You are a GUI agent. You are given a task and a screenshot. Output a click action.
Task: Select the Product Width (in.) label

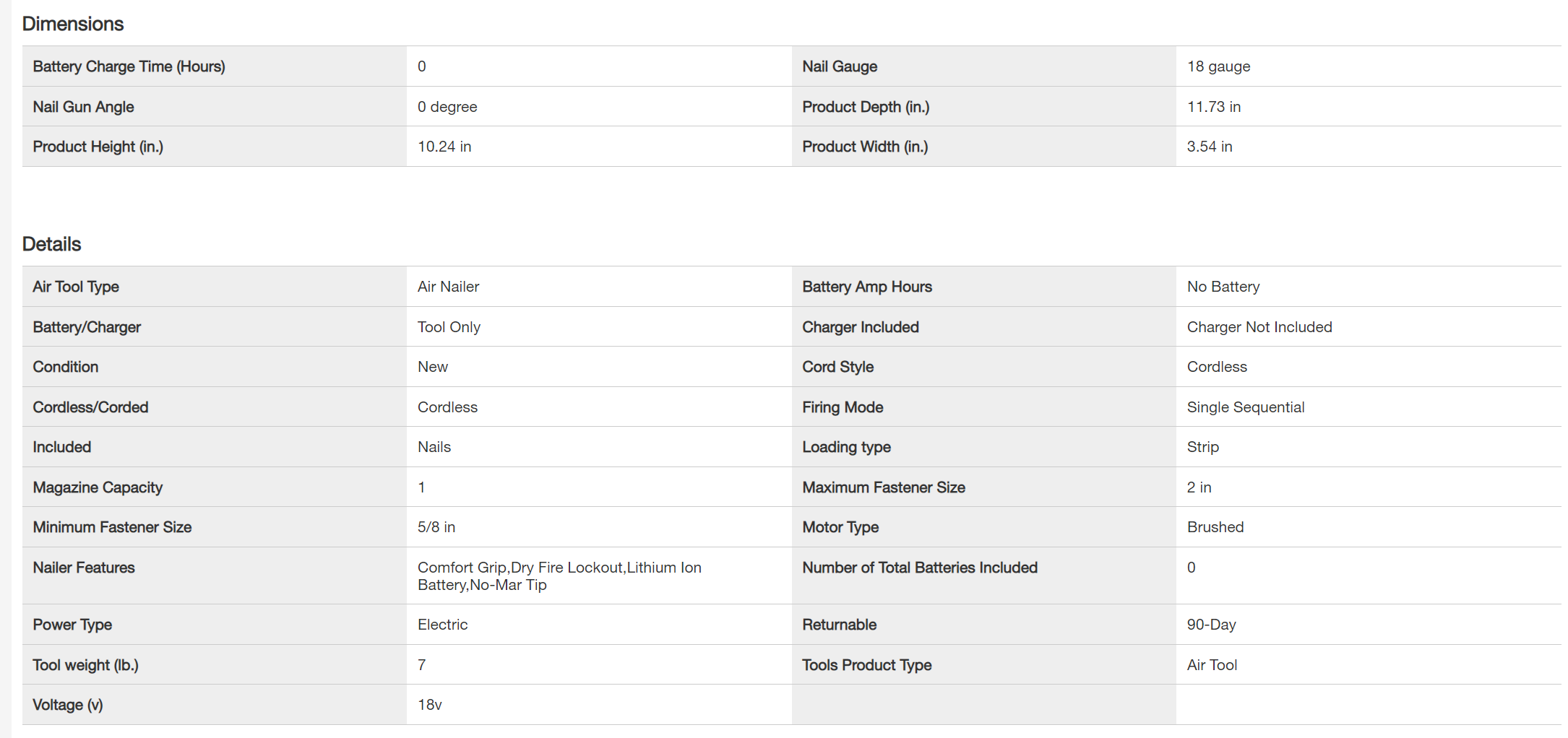tap(865, 147)
